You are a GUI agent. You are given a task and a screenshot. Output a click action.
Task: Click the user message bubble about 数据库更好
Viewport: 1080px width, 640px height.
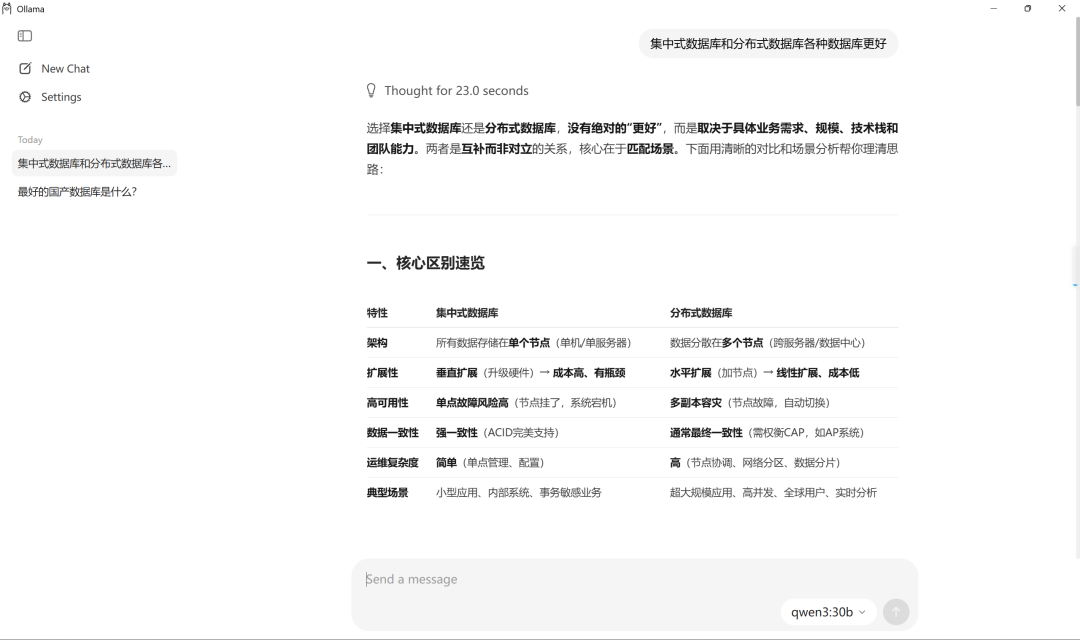pos(768,43)
